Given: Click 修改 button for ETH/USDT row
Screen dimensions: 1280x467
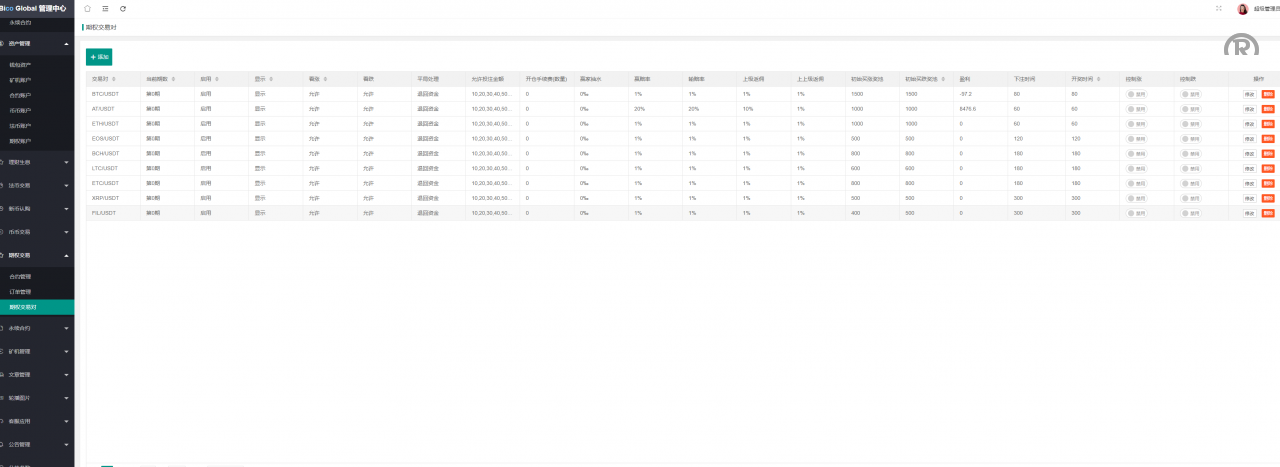Looking at the screenshot, I should click(1249, 124).
